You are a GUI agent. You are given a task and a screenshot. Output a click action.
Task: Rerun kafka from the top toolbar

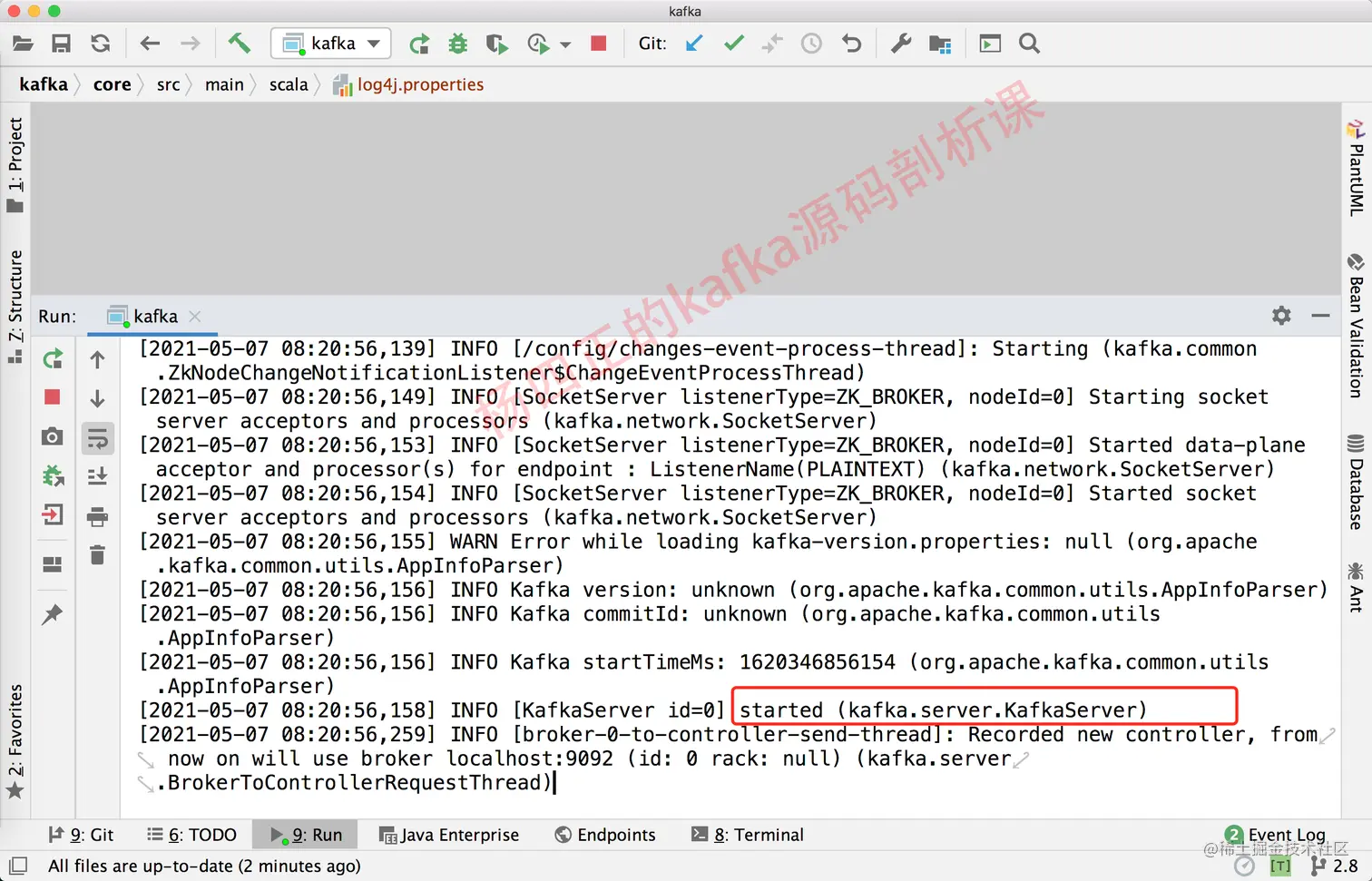pos(419,44)
